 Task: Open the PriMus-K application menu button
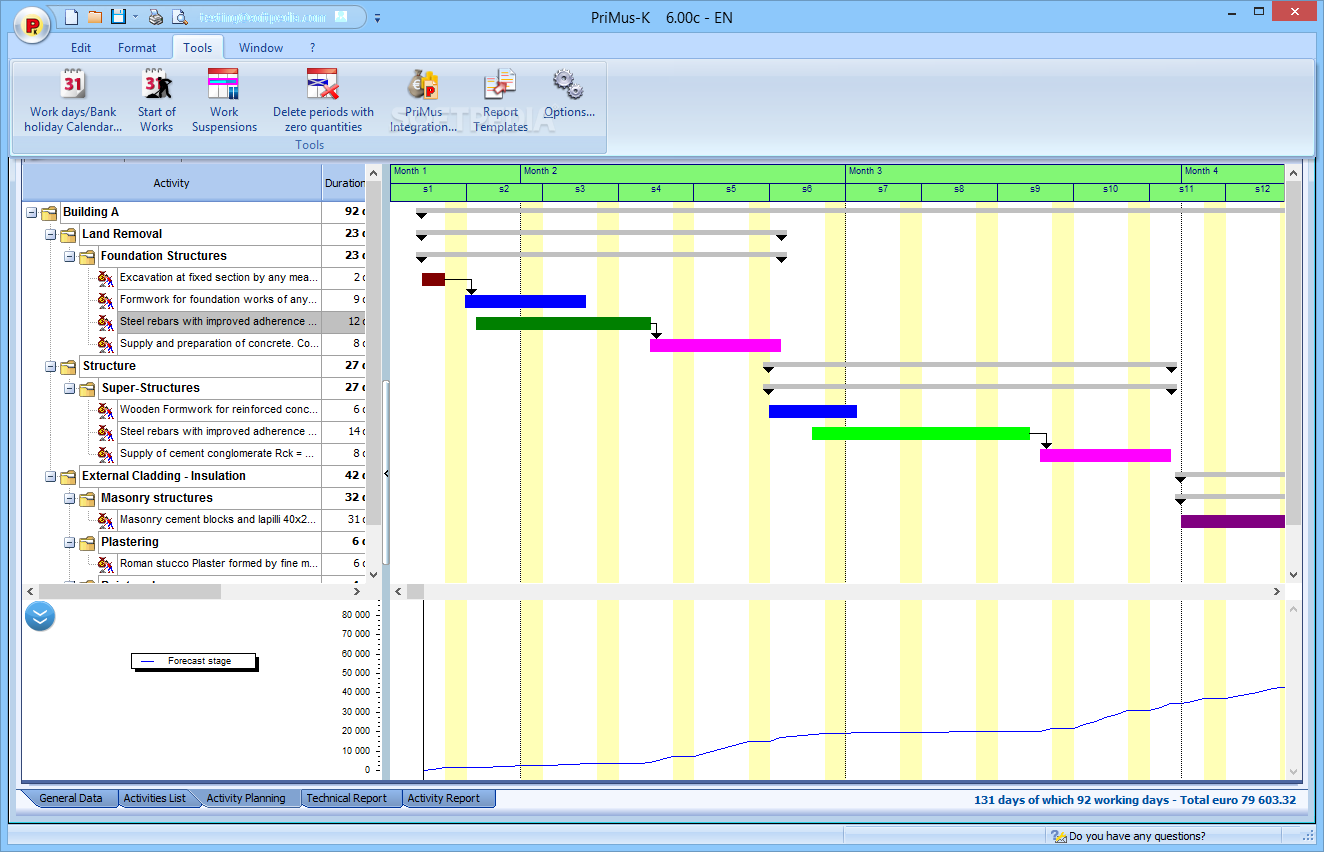pyautogui.click(x=33, y=23)
